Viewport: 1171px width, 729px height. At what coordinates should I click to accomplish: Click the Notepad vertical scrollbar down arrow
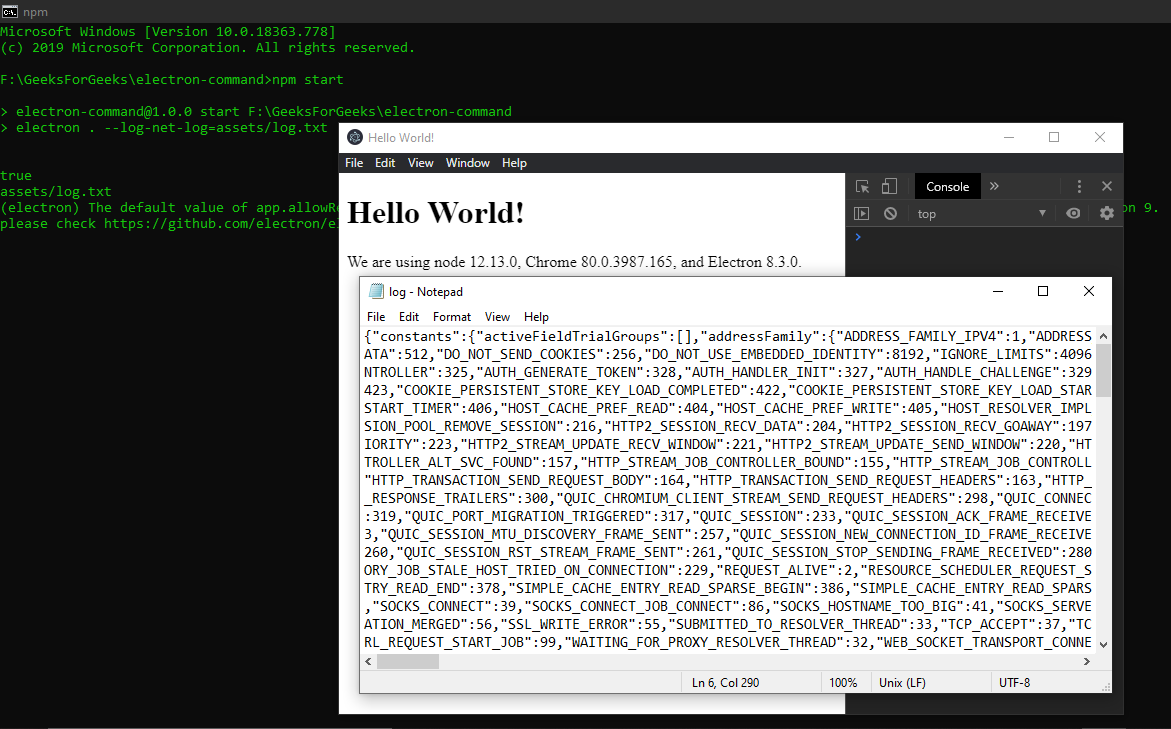pyautogui.click(x=1103, y=645)
